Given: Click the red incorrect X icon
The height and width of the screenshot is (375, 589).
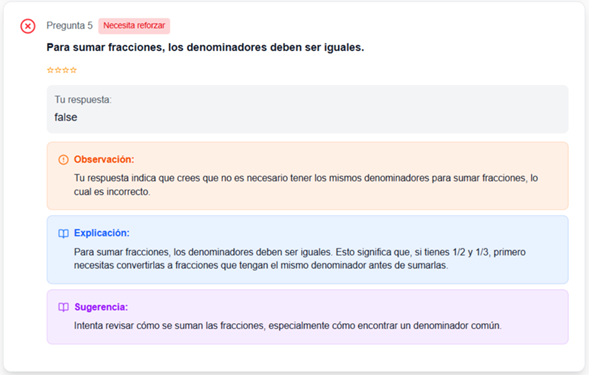Looking at the screenshot, I should point(28,26).
